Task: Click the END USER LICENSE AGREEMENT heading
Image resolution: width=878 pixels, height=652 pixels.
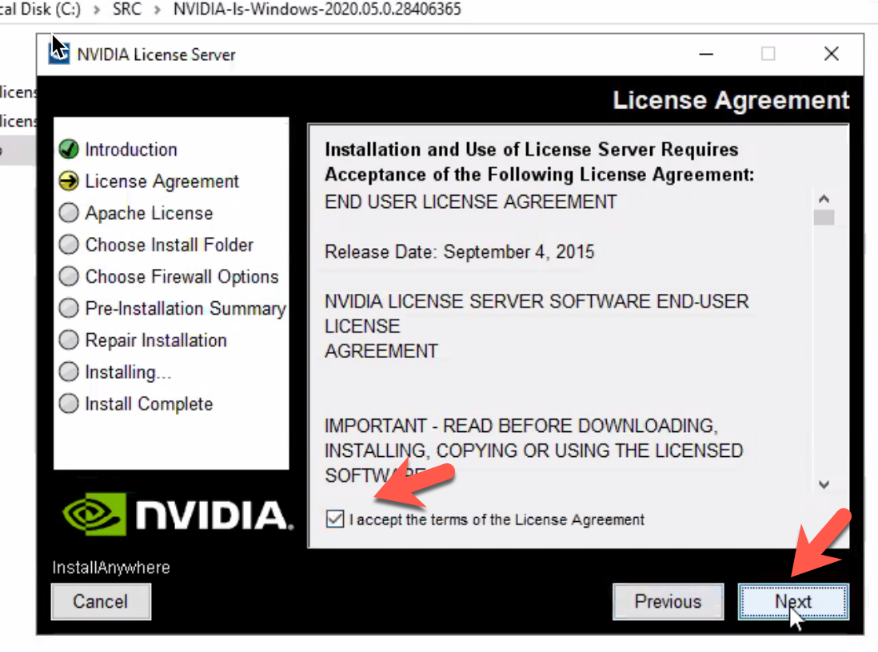Action: (470, 202)
